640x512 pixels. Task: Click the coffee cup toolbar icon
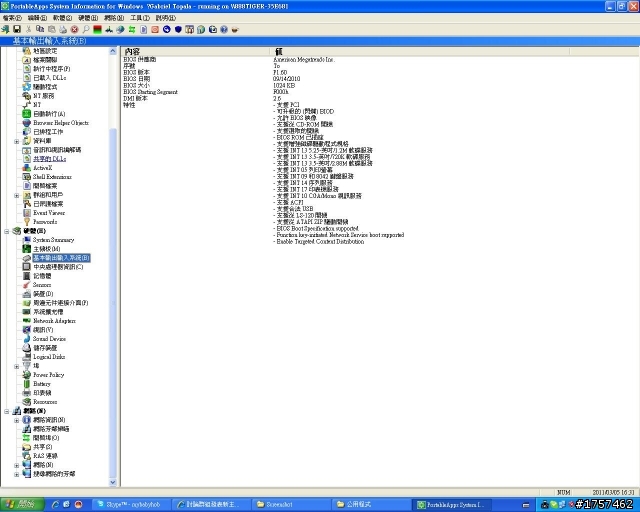(235, 29)
